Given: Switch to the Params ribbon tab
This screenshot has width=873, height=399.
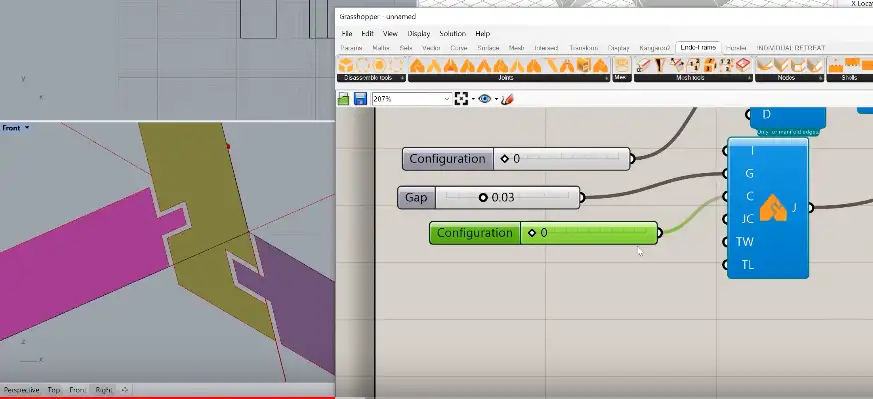Looking at the screenshot, I should 351,48.
